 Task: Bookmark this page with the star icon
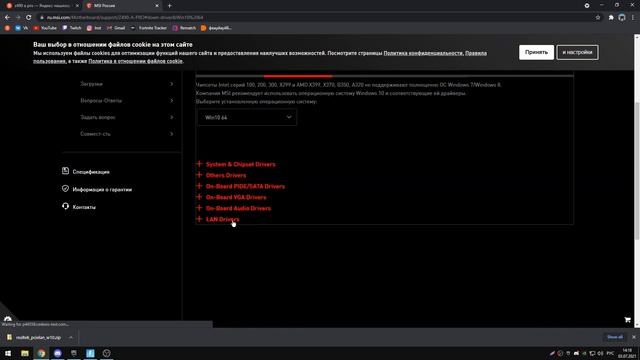pyautogui.click(x=598, y=18)
